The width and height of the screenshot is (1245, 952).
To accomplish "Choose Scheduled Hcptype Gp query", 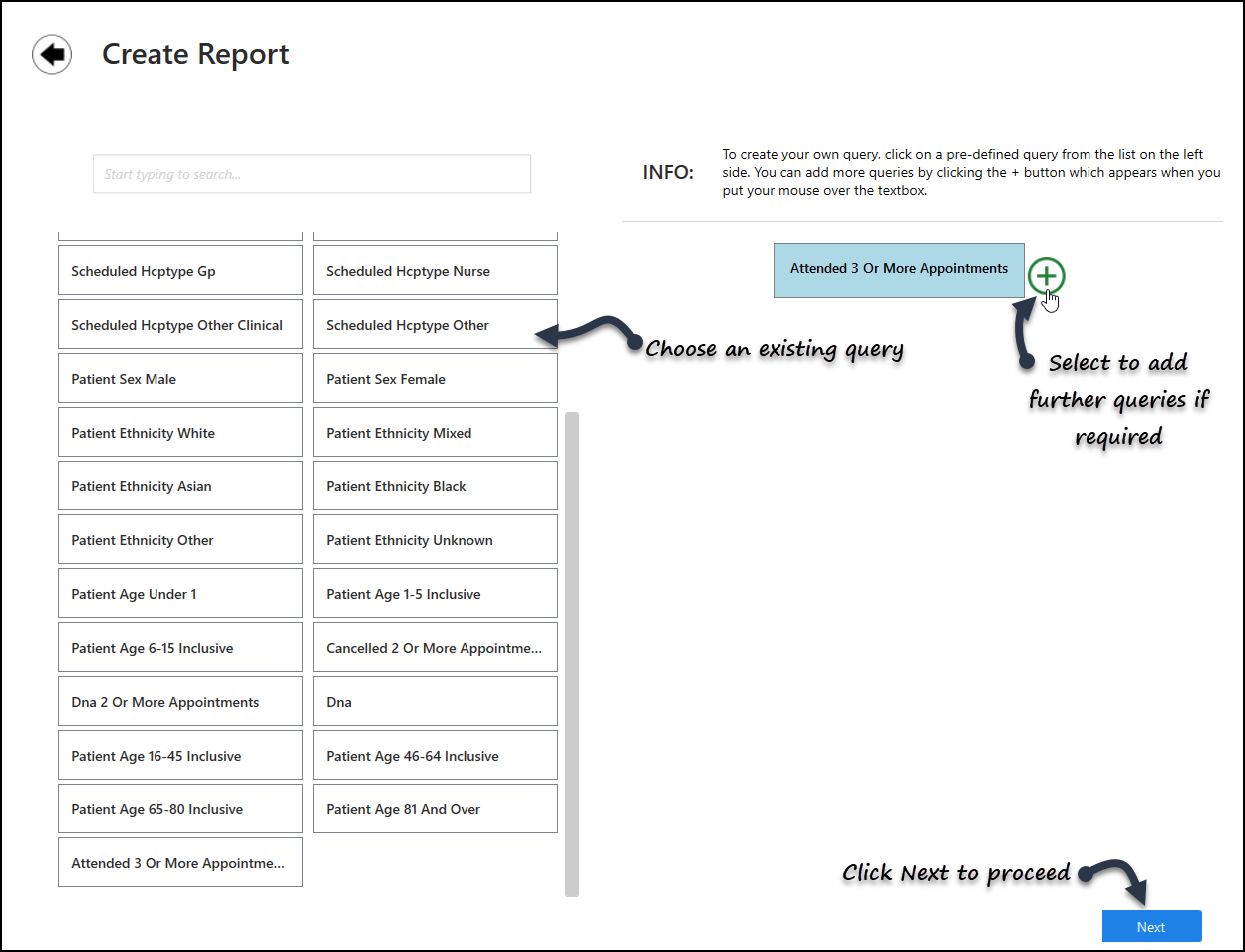I will (179, 271).
